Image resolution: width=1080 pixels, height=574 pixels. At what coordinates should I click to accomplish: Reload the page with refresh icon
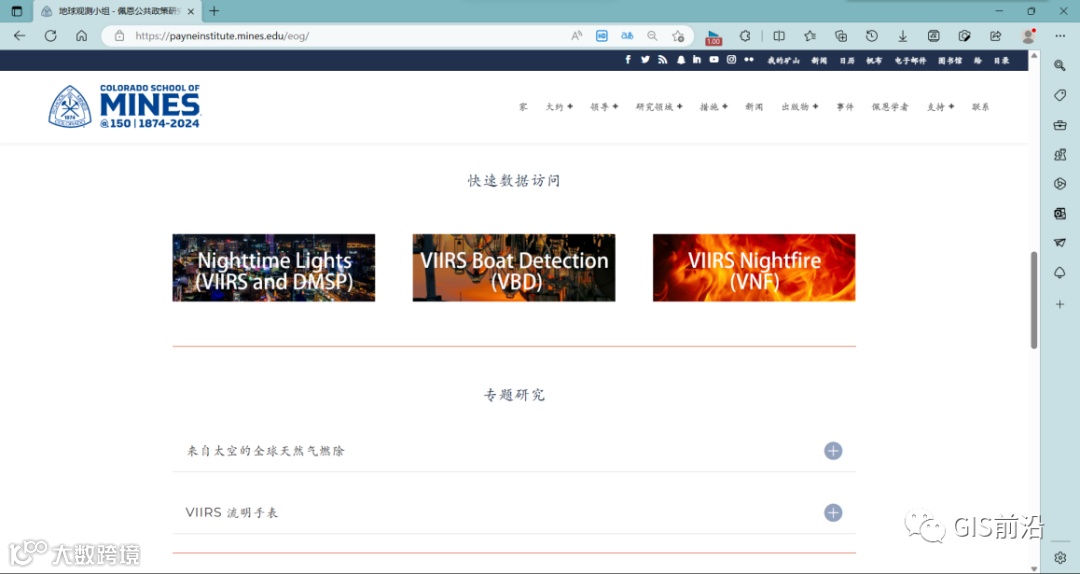pos(50,36)
